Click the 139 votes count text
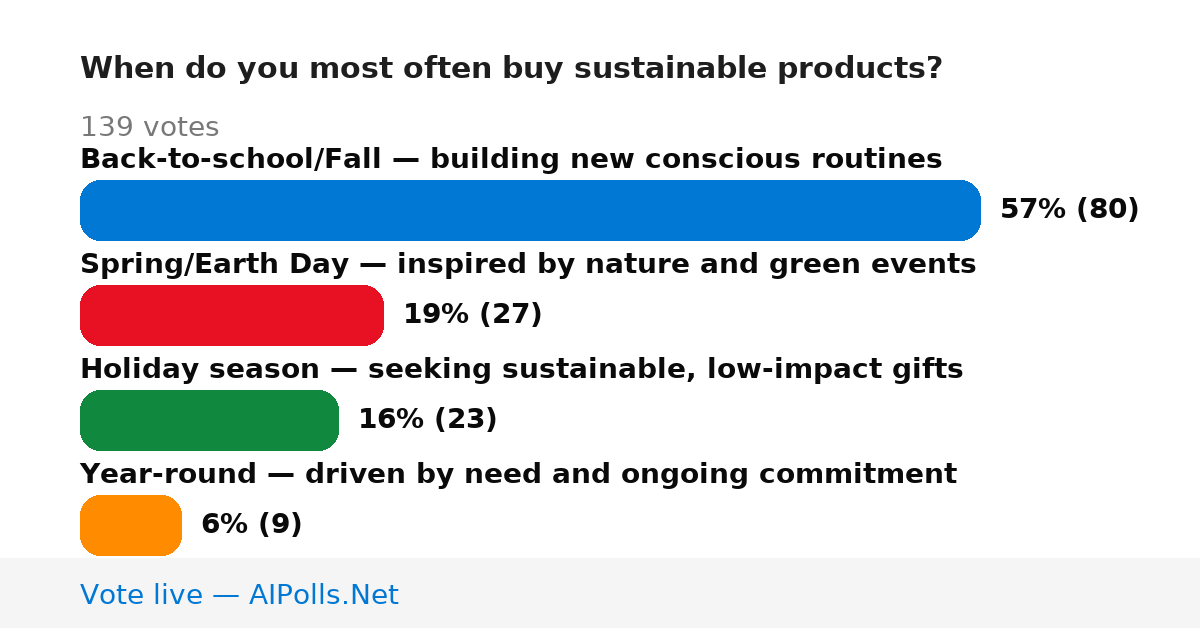1200x628 pixels. point(149,127)
